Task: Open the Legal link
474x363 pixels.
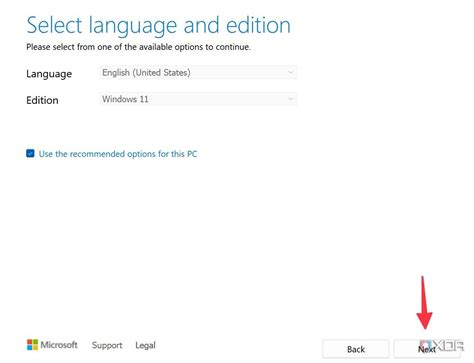Action: click(x=145, y=345)
